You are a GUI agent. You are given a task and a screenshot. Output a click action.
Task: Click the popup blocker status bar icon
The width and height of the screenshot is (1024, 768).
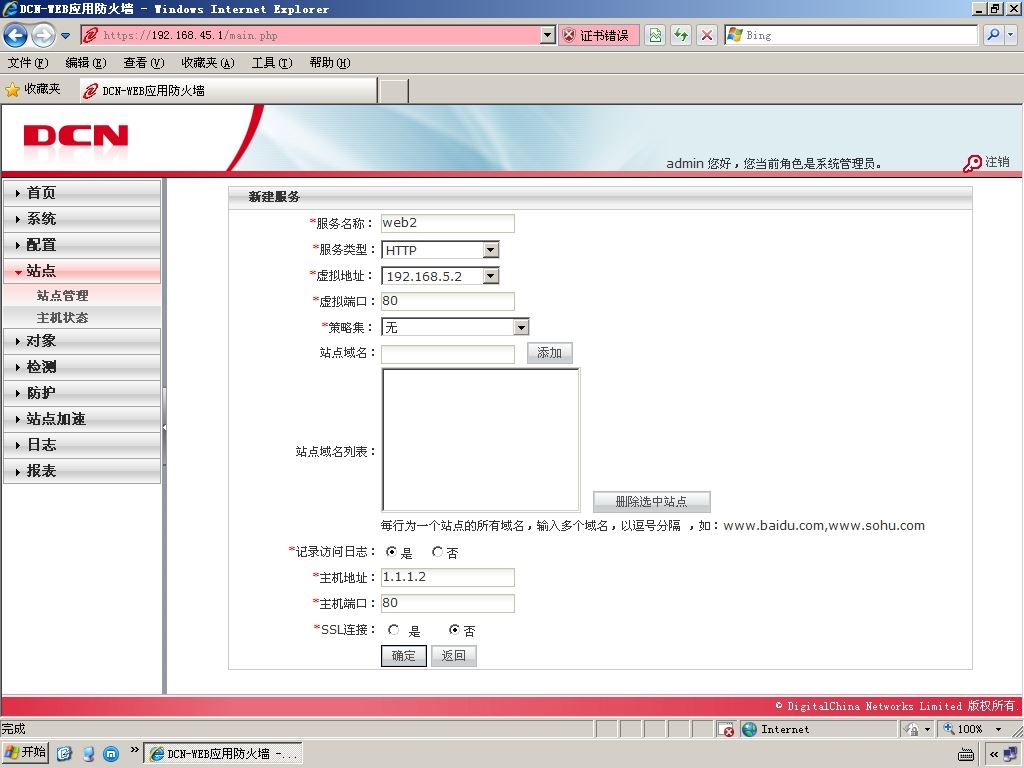tap(725, 729)
